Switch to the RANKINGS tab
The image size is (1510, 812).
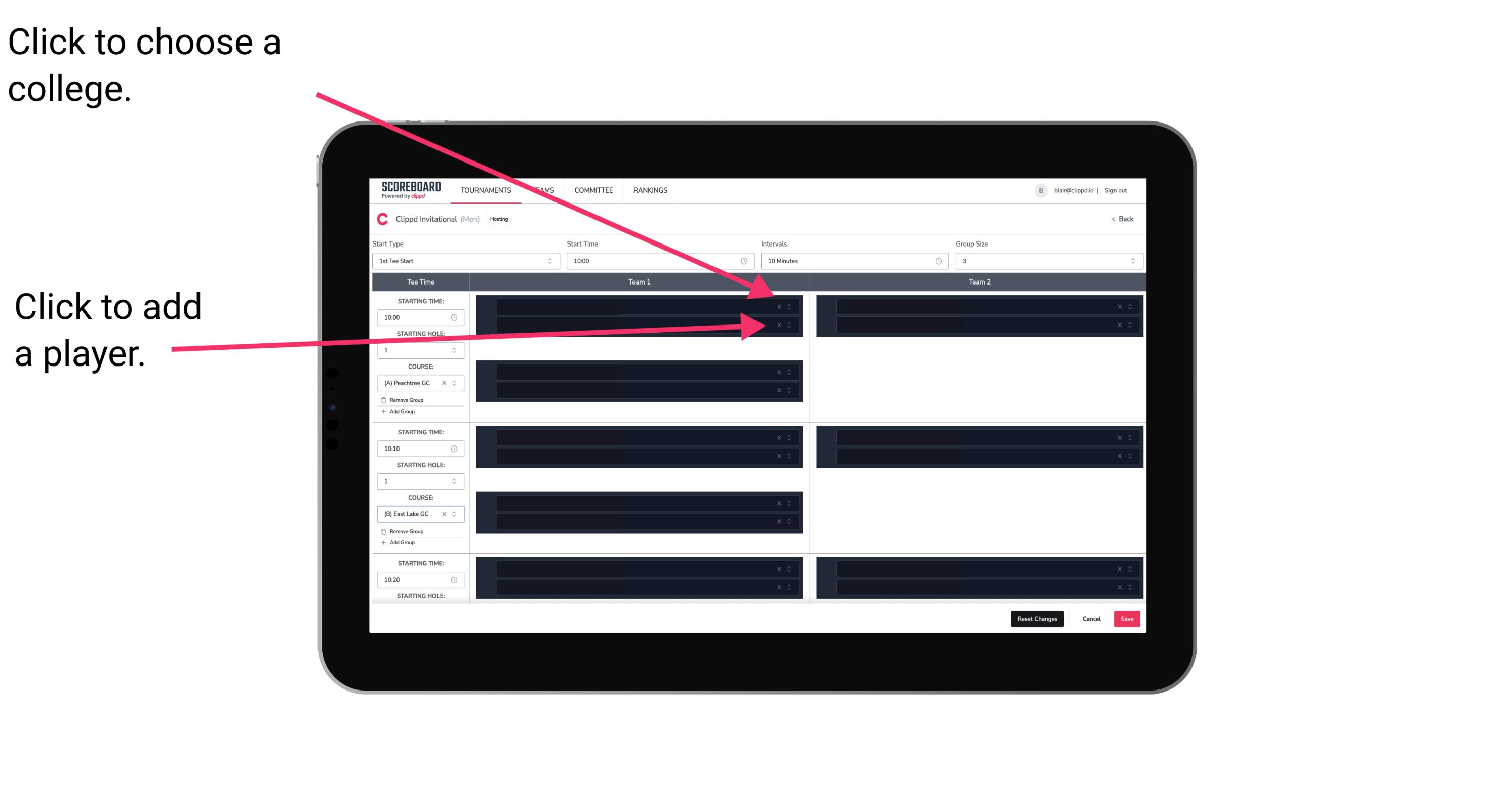click(x=651, y=191)
